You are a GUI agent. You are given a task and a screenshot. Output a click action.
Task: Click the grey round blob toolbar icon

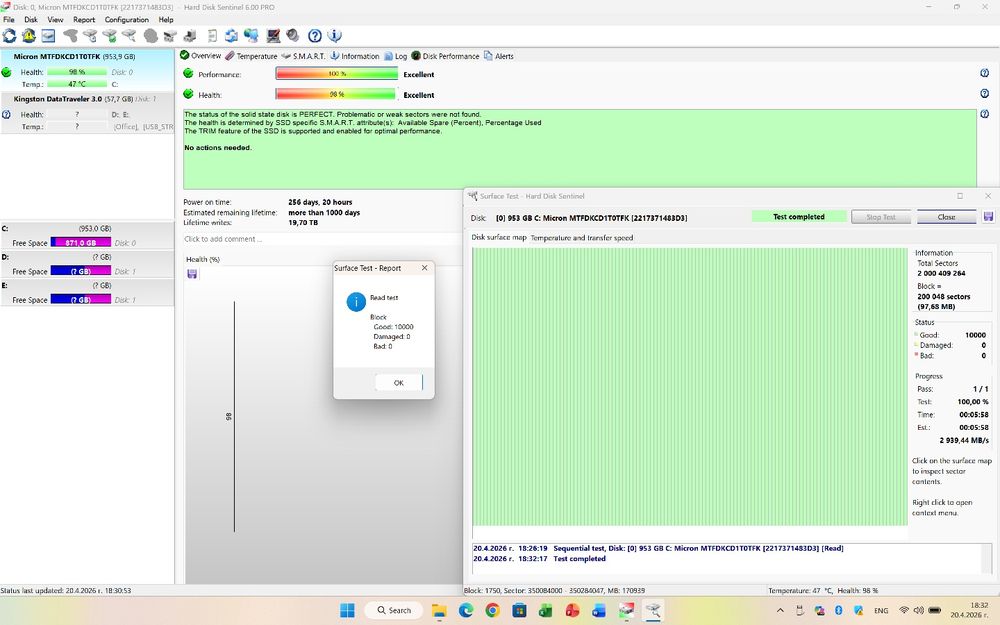pyautogui.click(x=151, y=36)
